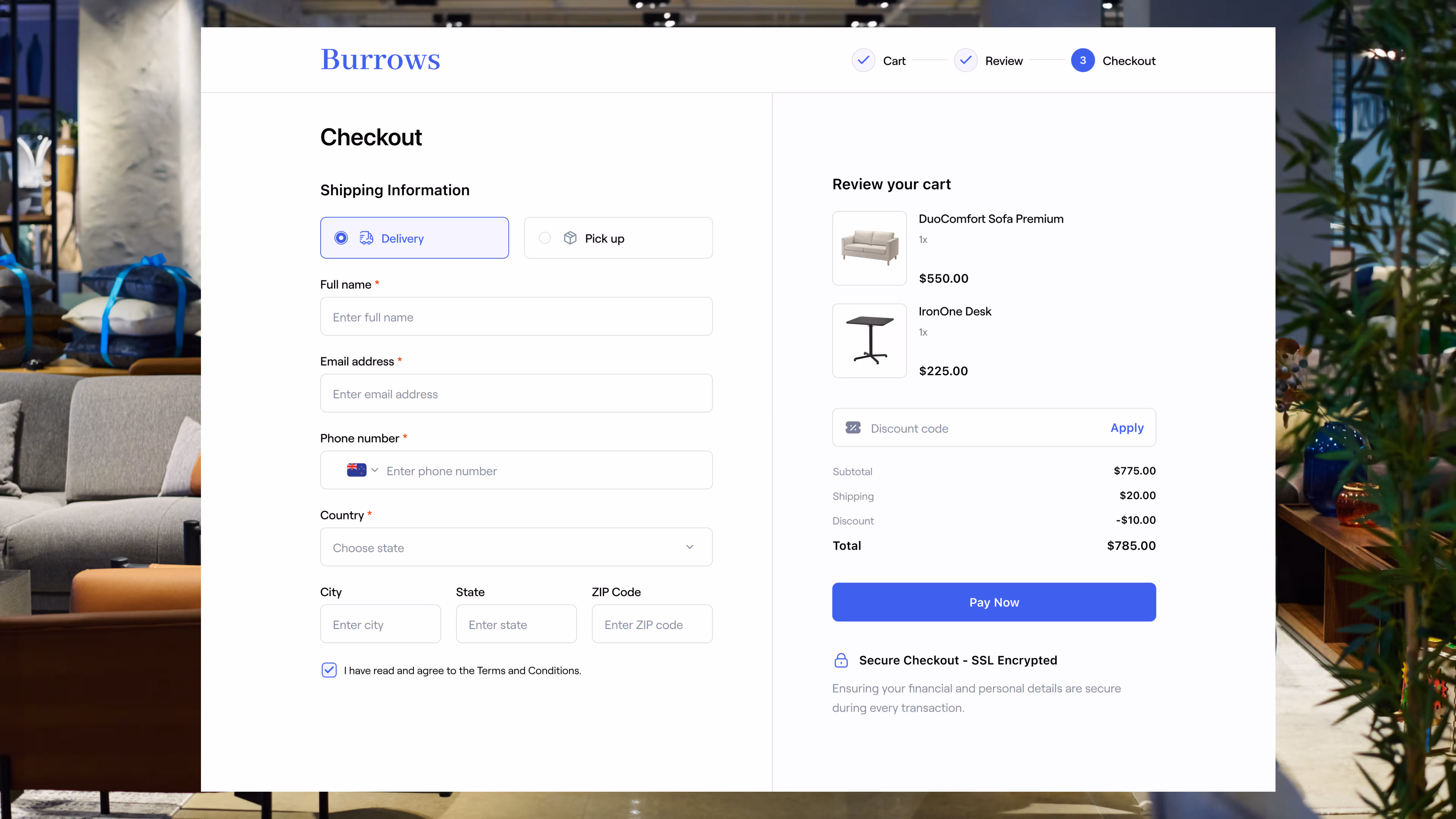1456x819 pixels.
Task: Click the discount tag icon
Action: [853, 428]
